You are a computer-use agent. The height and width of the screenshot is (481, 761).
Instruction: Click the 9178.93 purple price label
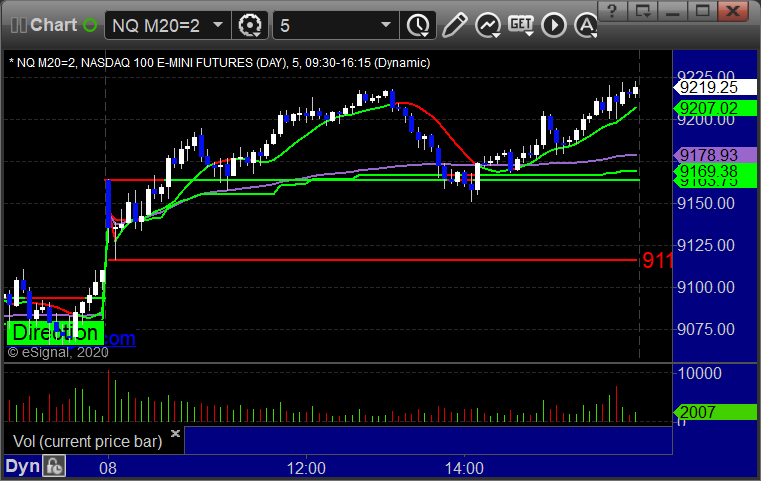point(714,155)
